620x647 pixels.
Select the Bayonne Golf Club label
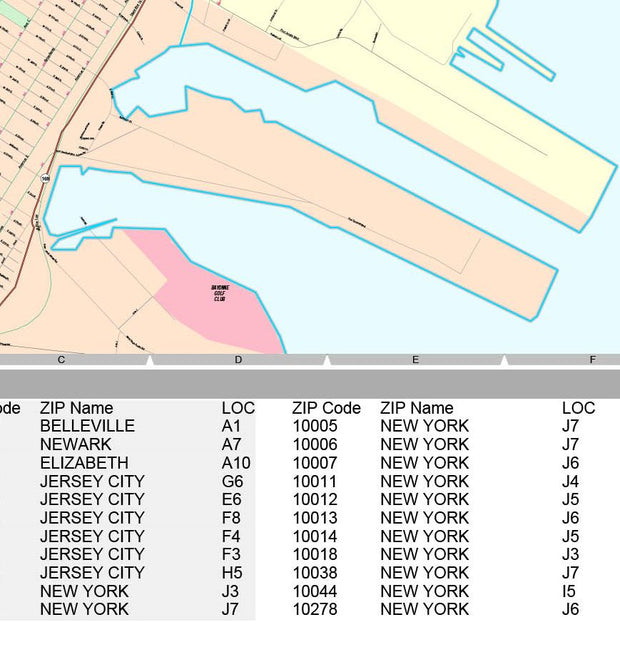(218, 292)
